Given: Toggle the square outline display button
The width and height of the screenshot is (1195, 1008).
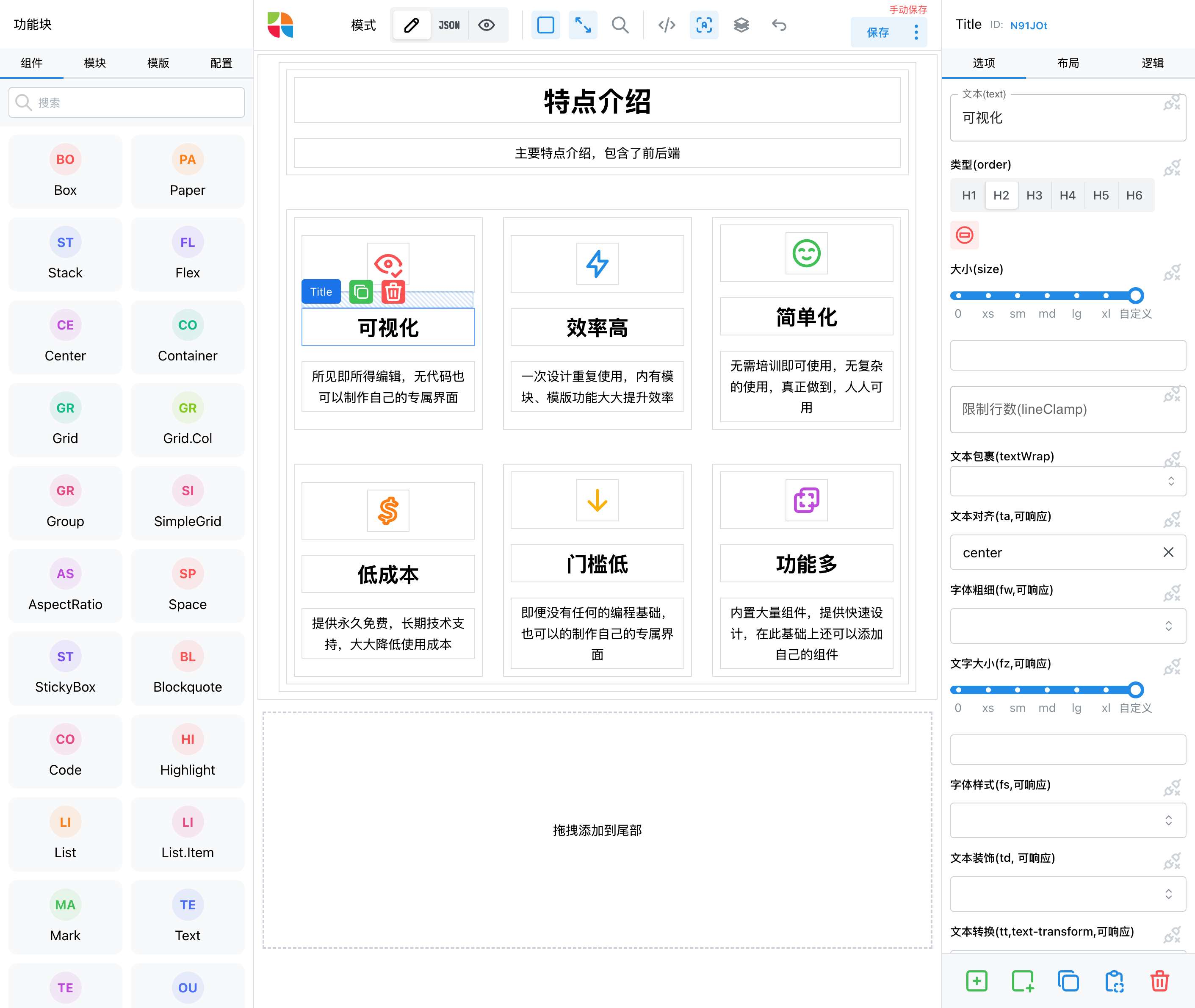Looking at the screenshot, I should 545,25.
